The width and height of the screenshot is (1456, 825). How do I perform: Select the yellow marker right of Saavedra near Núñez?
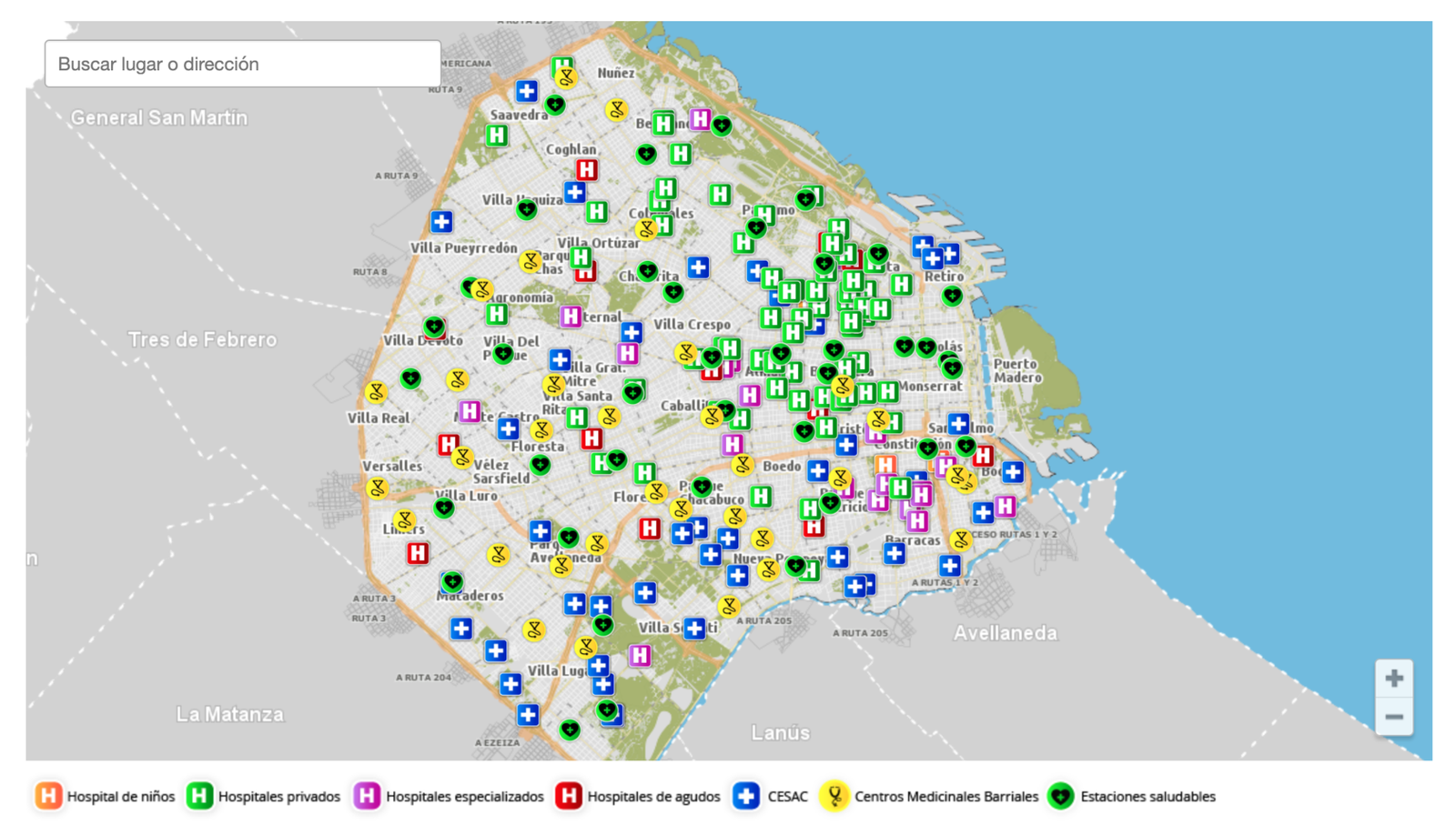pyautogui.click(x=617, y=110)
